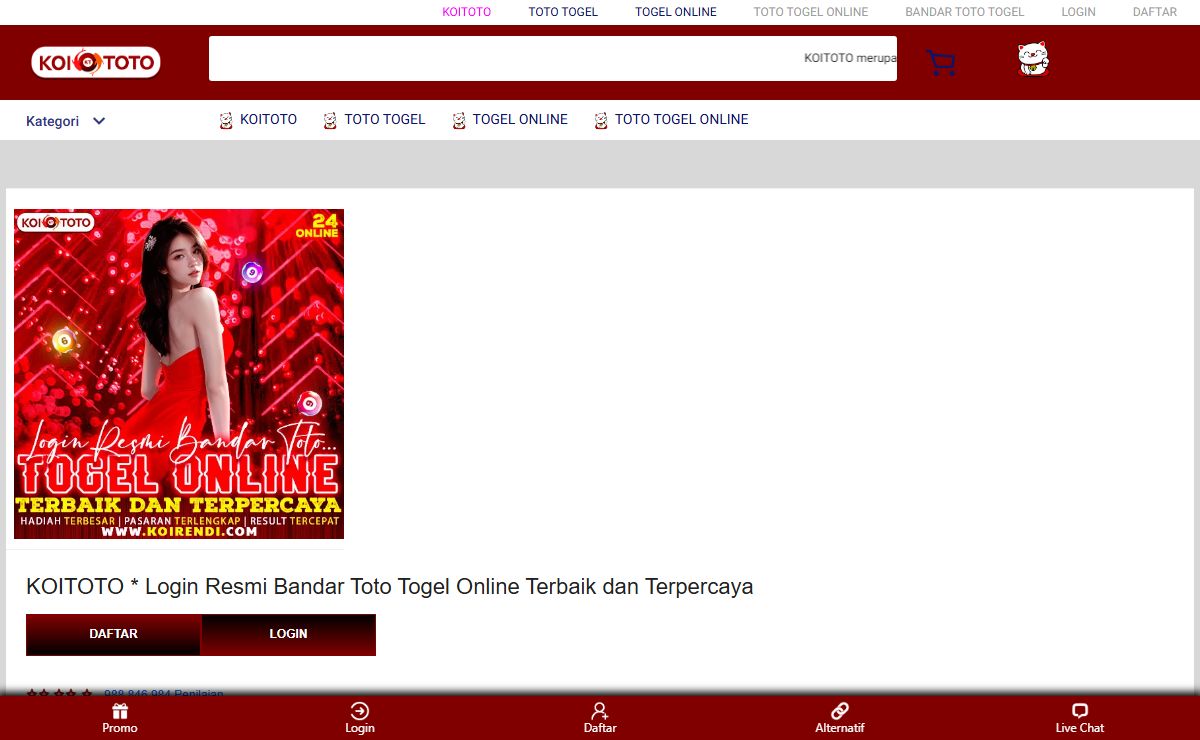This screenshot has width=1200, height=740.
Task: Open the TOTO TOGEL navigation link text
Action: (385, 119)
